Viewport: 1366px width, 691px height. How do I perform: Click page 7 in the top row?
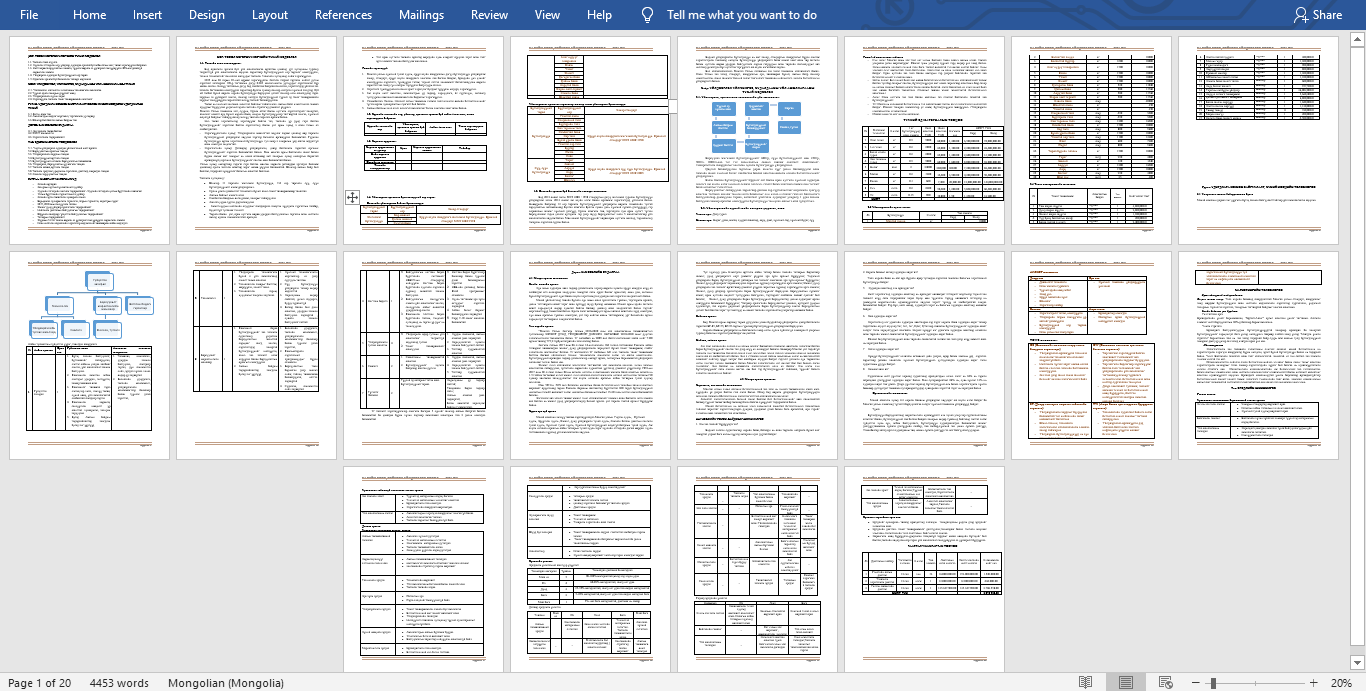(x=1091, y=140)
